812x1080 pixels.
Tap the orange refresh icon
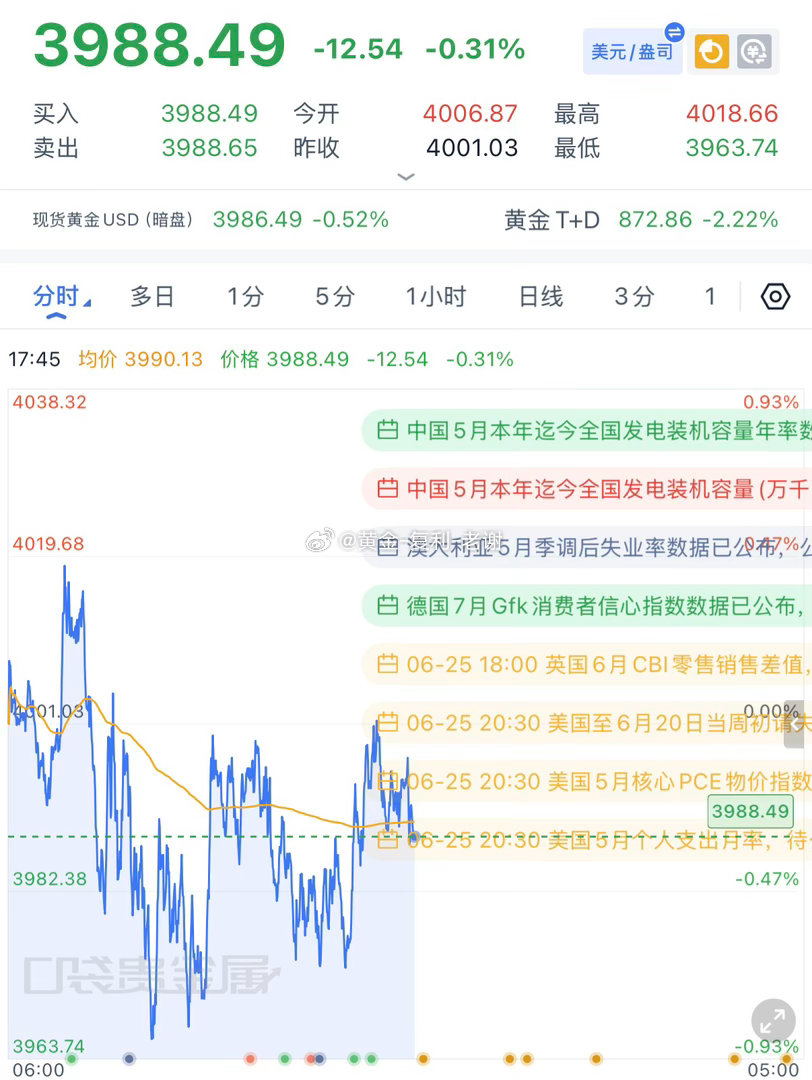[711, 52]
